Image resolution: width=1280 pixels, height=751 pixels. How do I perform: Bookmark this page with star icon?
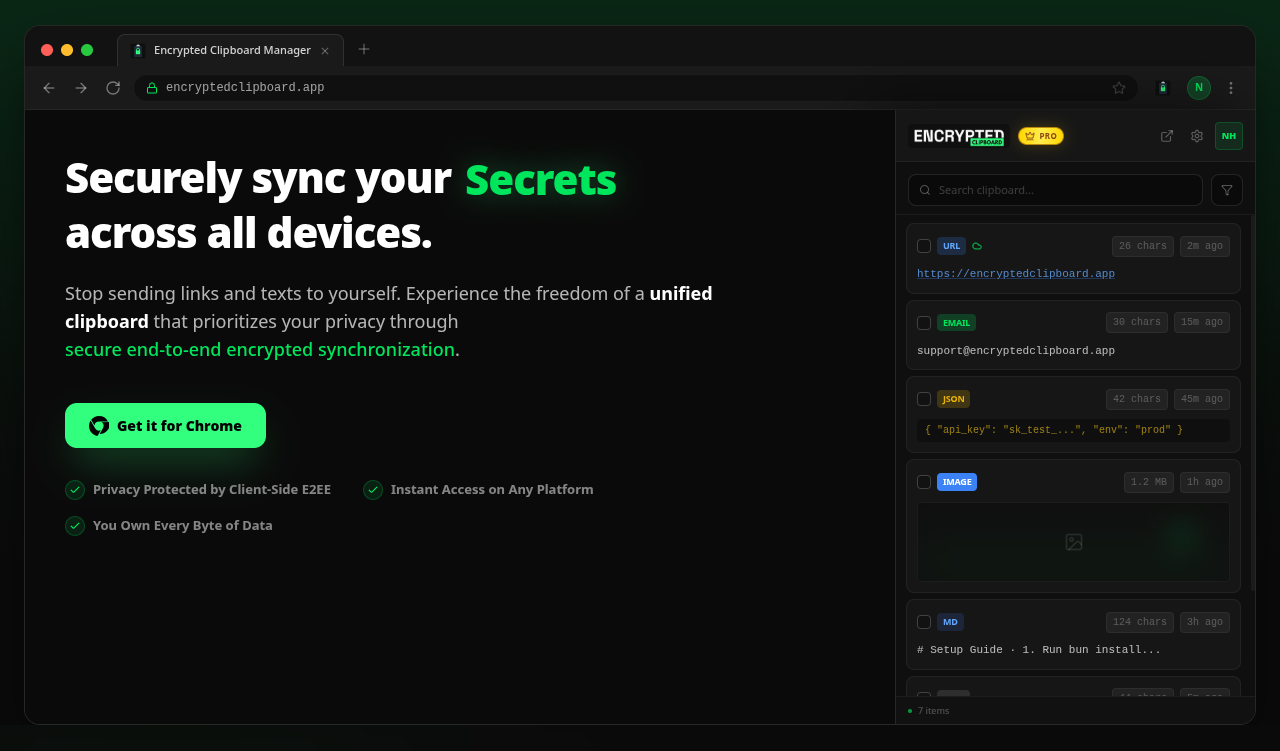pos(1118,88)
